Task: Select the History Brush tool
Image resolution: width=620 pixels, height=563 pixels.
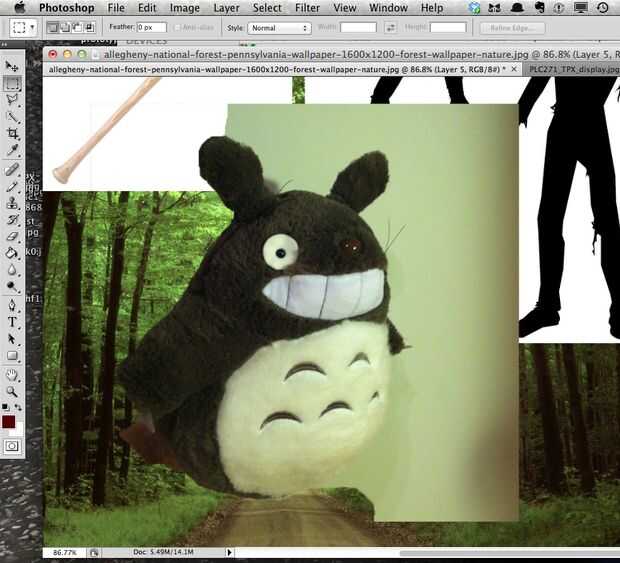Action: 12,220
